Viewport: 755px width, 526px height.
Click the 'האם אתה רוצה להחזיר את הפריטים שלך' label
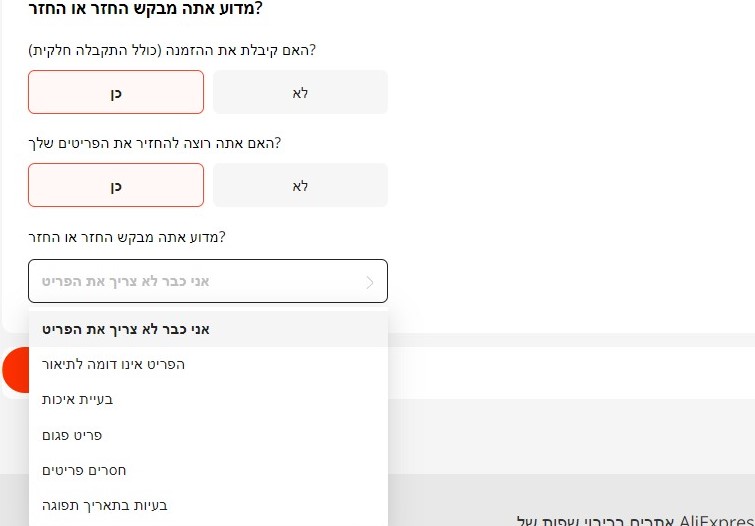click(x=155, y=143)
